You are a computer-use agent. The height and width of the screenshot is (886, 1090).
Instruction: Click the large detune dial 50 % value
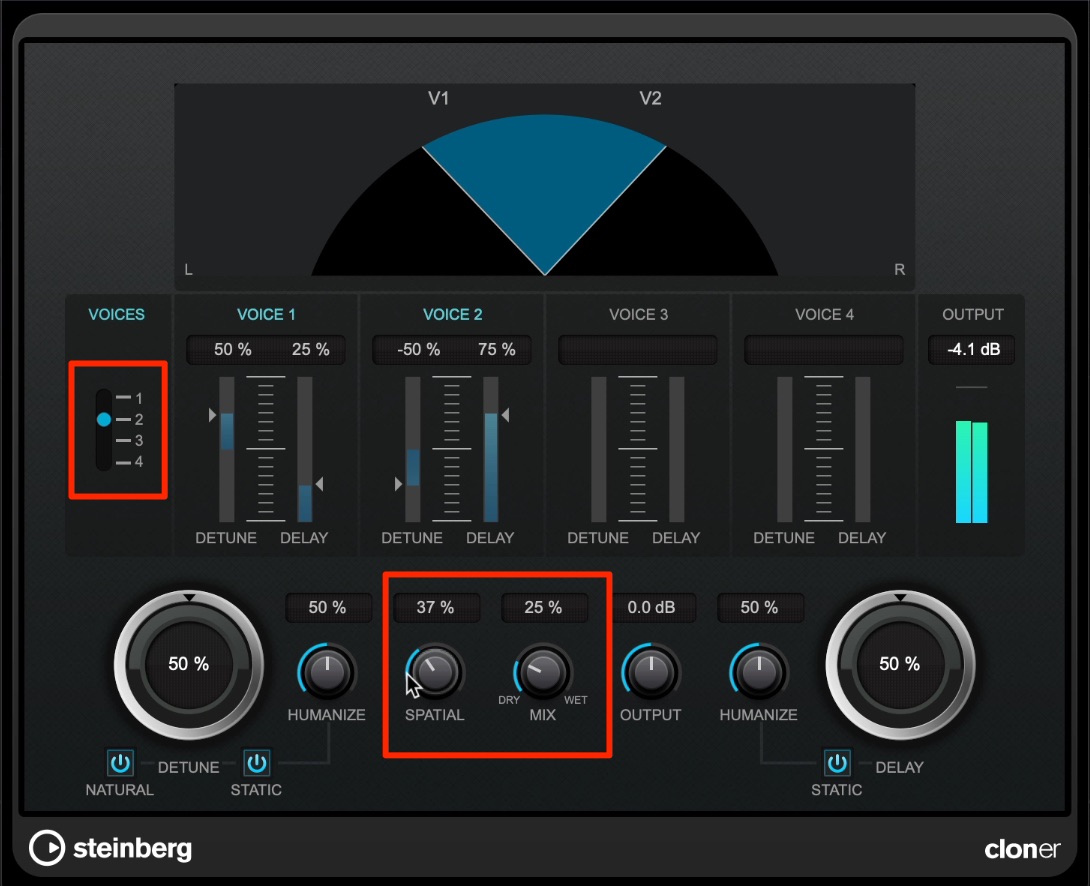coord(188,664)
